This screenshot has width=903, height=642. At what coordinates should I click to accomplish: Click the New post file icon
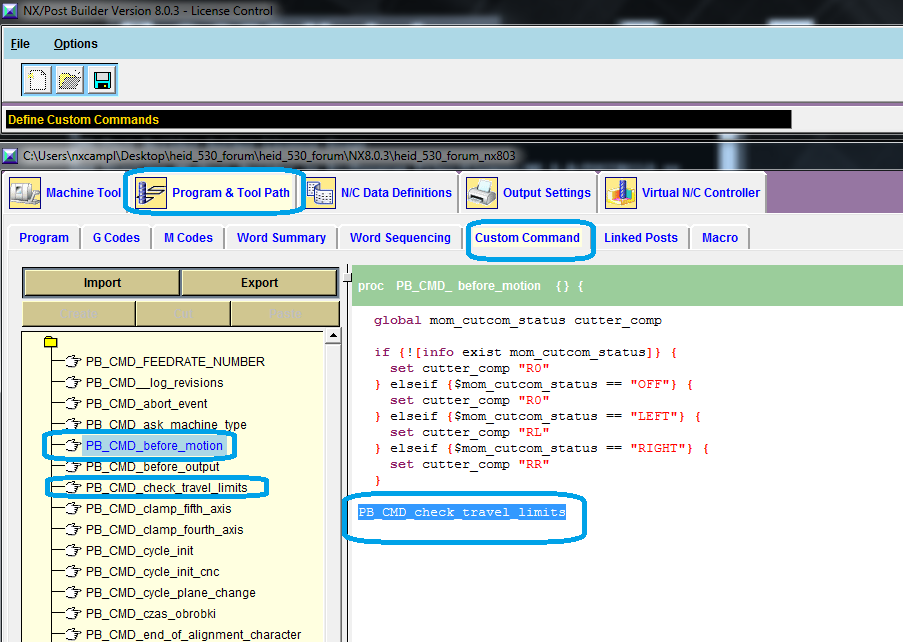tap(37, 79)
